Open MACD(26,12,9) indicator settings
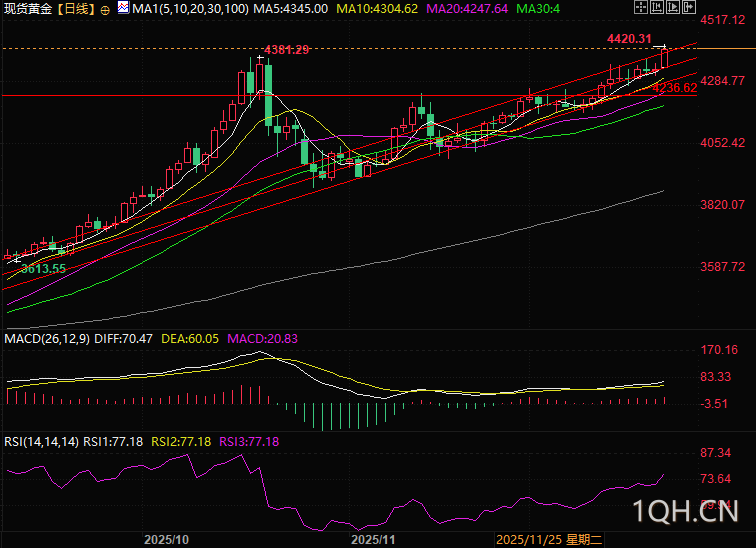 pyautogui.click(x=47, y=339)
